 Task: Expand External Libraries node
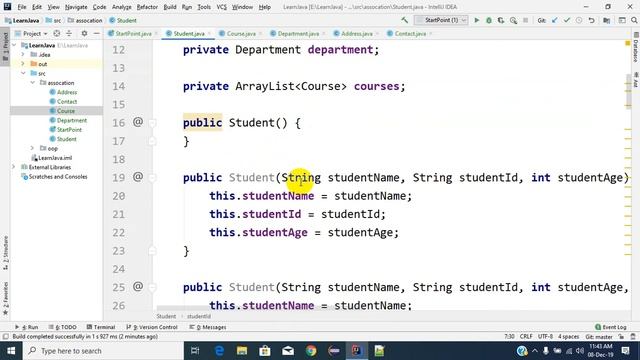coord(14,167)
